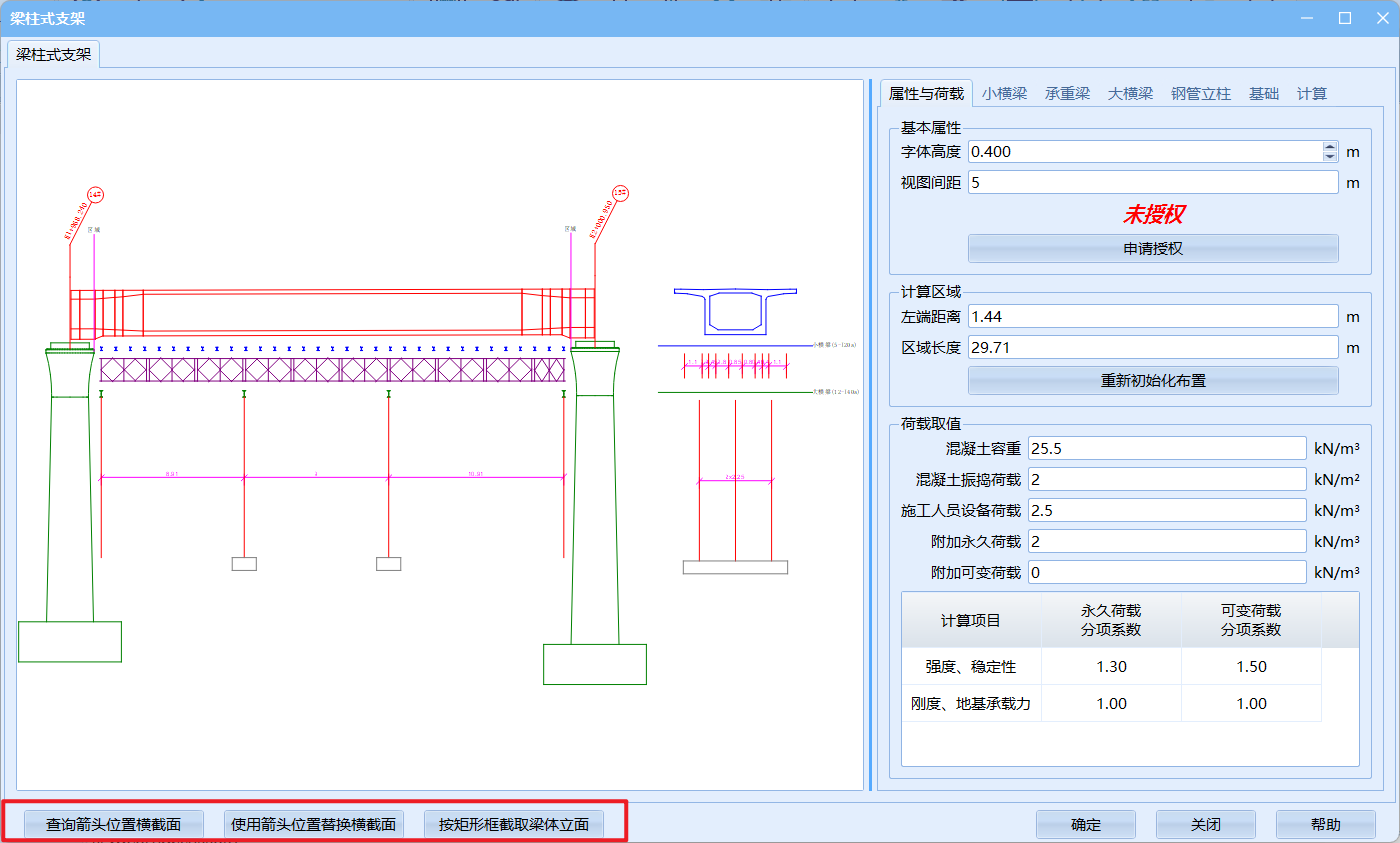Go to the 钢管立柱 tab
This screenshot has width=1400, height=843.
tap(1200, 94)
